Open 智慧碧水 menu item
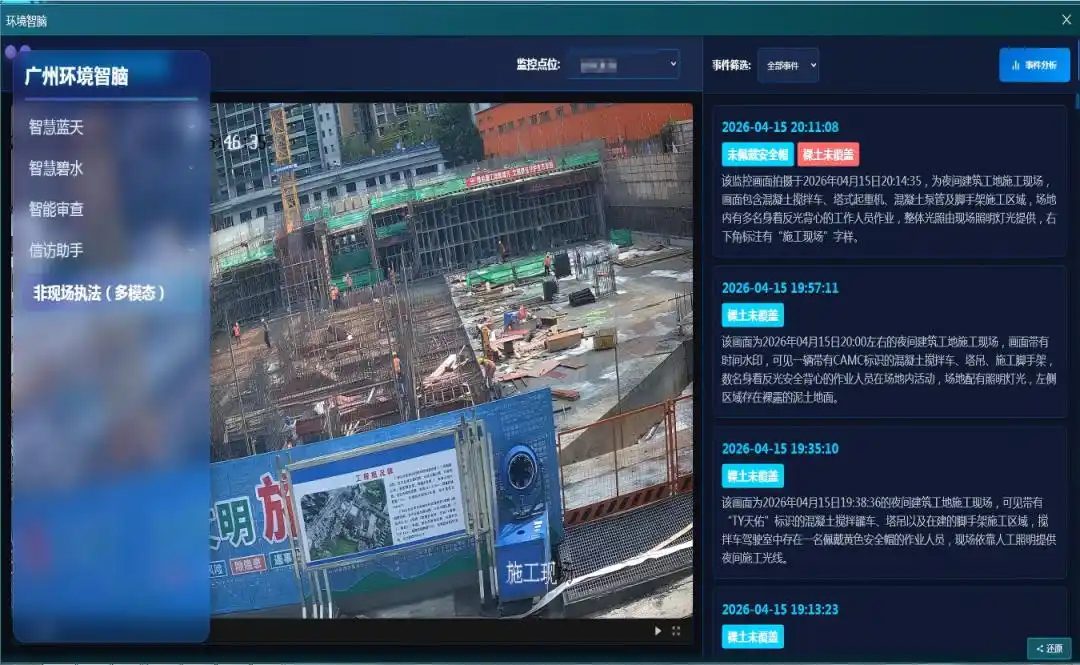Screen dimensions: 1080x665 56,168
